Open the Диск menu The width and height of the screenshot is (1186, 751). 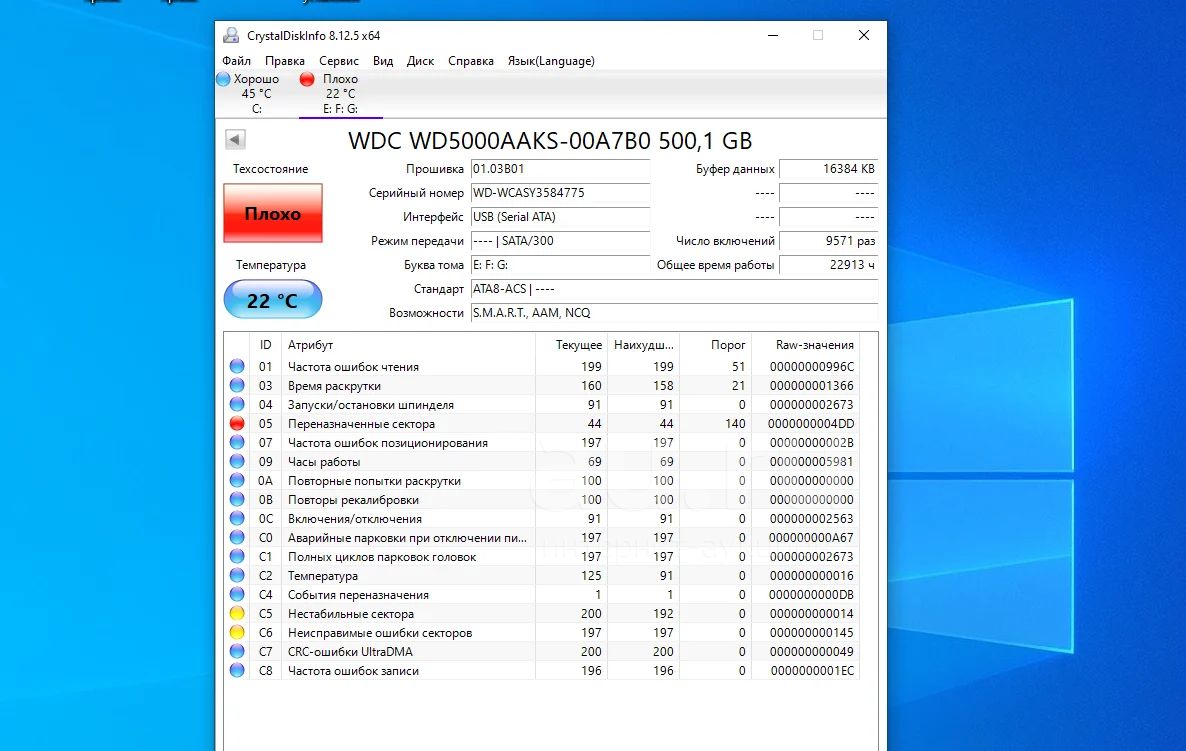pos(420,61)
